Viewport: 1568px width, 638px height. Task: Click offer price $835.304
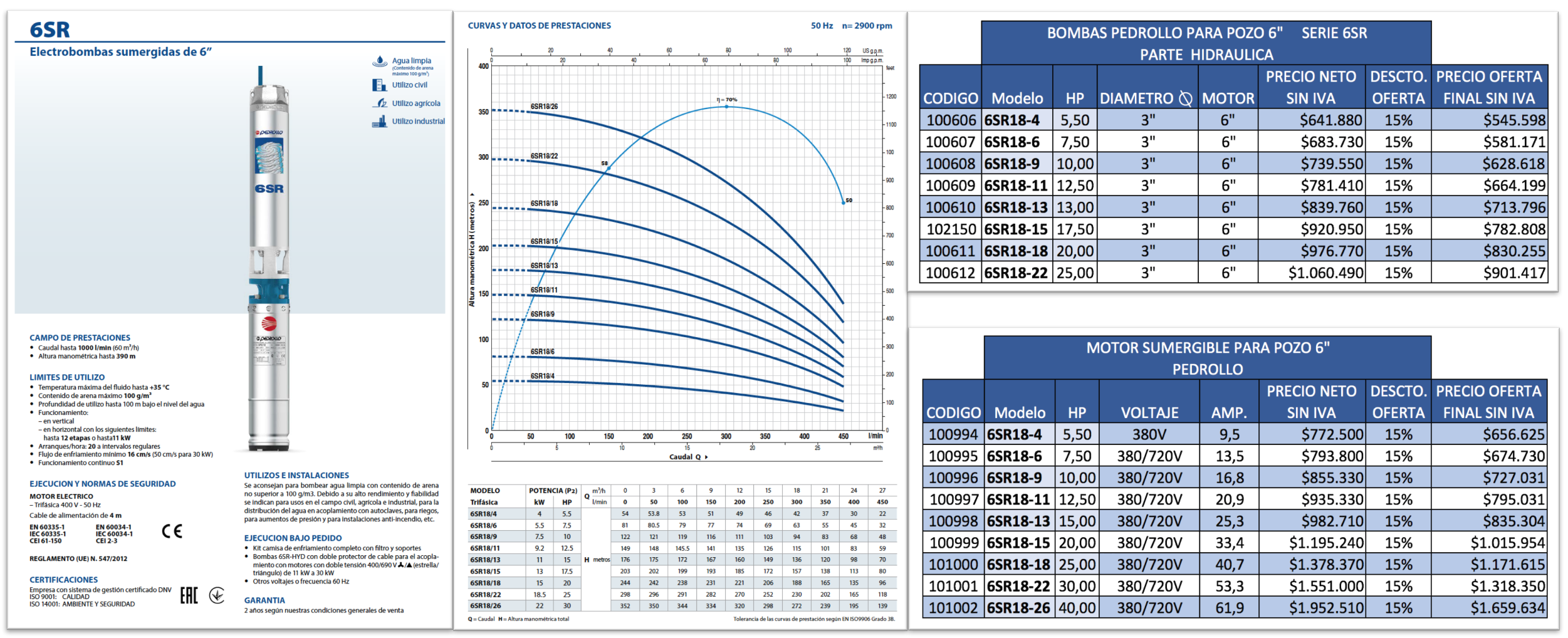click(1513, 521)
